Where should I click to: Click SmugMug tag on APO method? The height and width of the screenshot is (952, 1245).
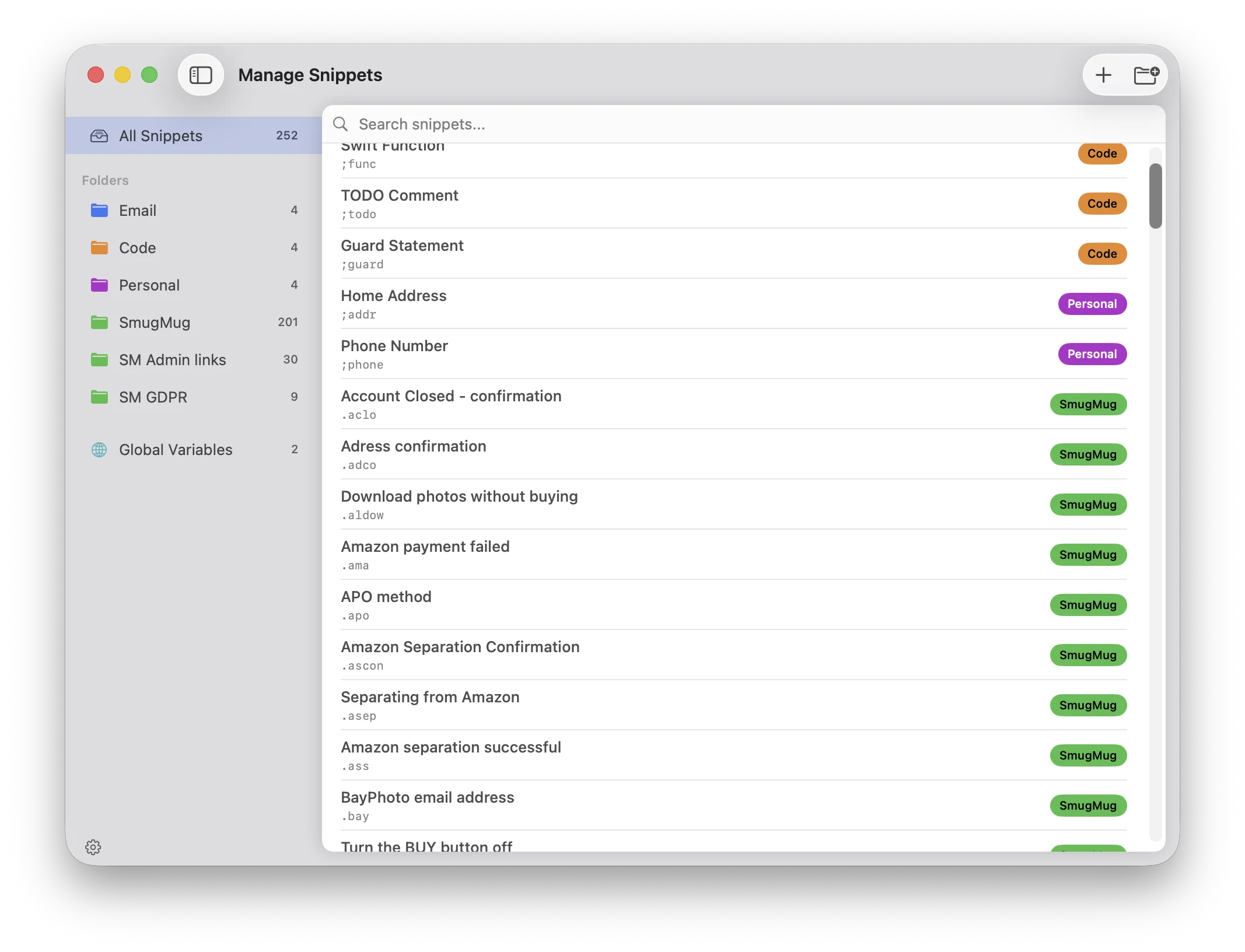point(1087,605)
